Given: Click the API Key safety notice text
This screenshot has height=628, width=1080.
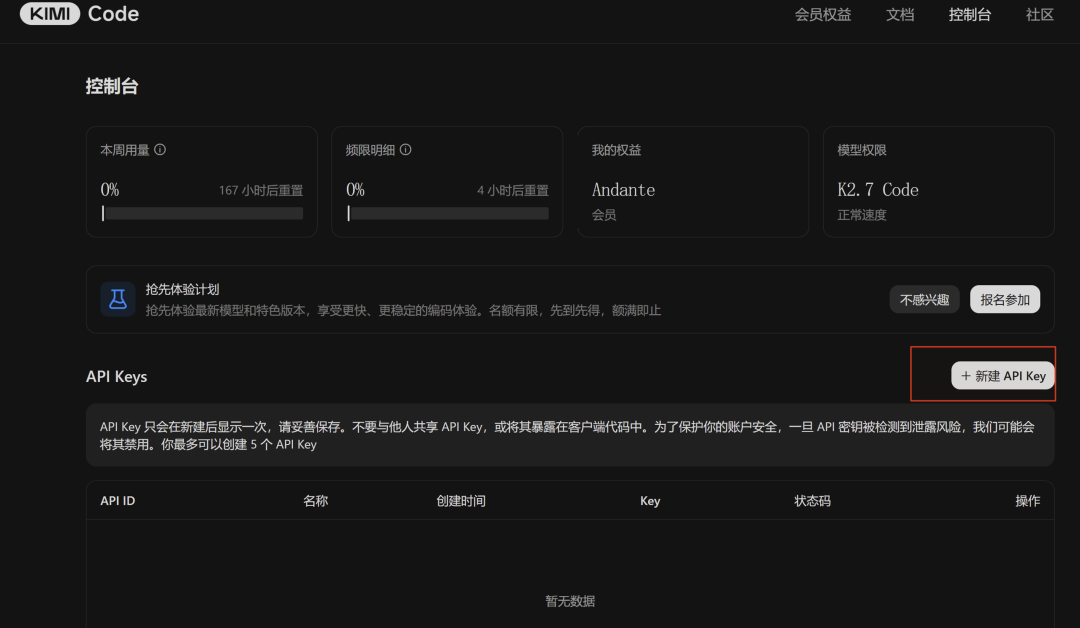Looking at the screenshot, I should coord(567,435).
